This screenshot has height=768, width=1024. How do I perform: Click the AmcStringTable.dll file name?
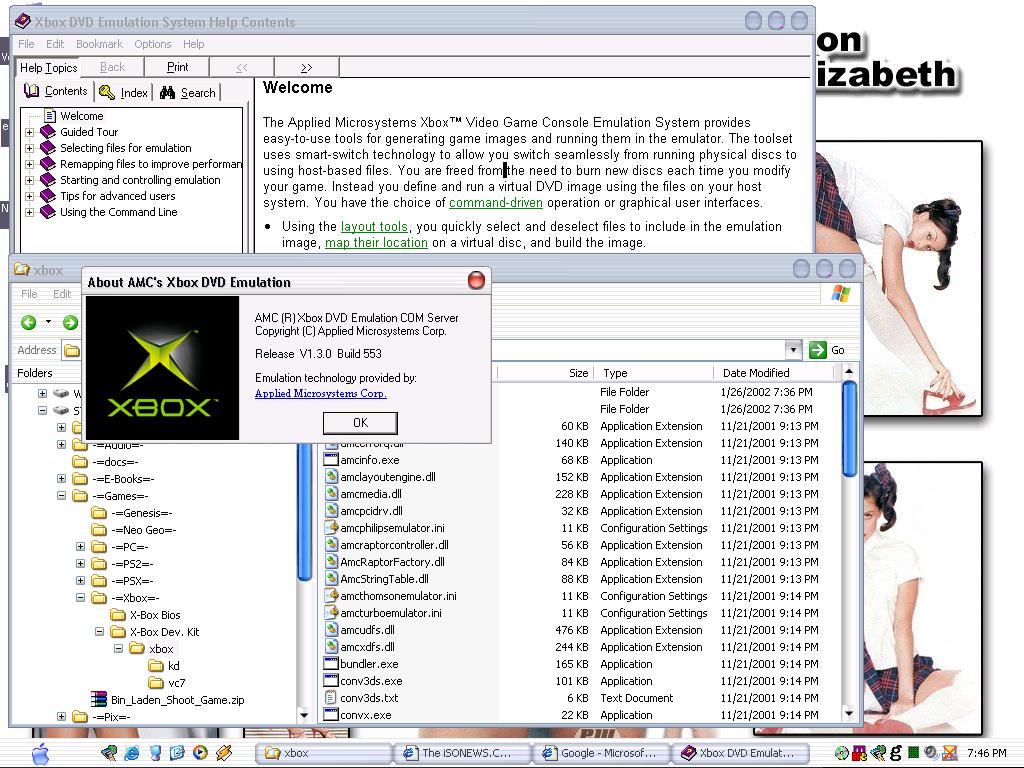[x=384, y=579]
